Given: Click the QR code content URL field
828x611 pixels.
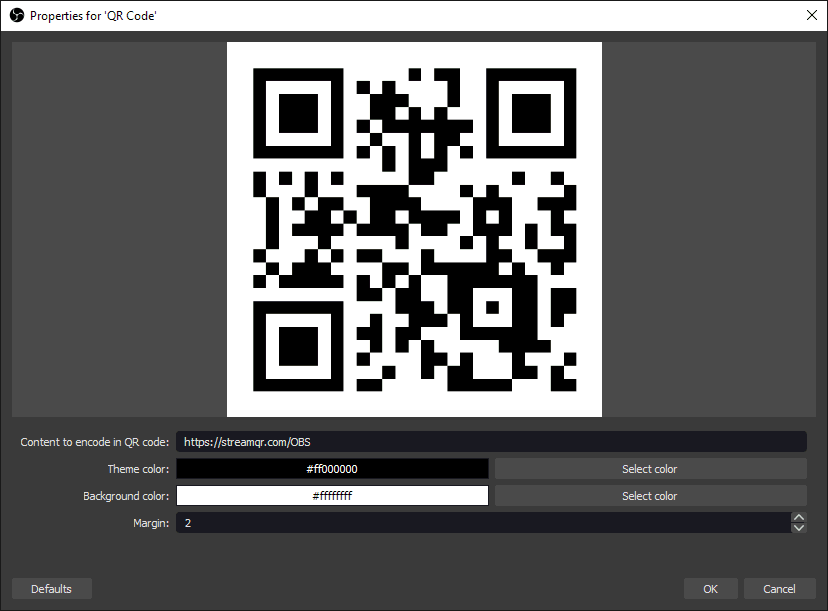Looking at the screenshot, I should (x=491, y=441).
